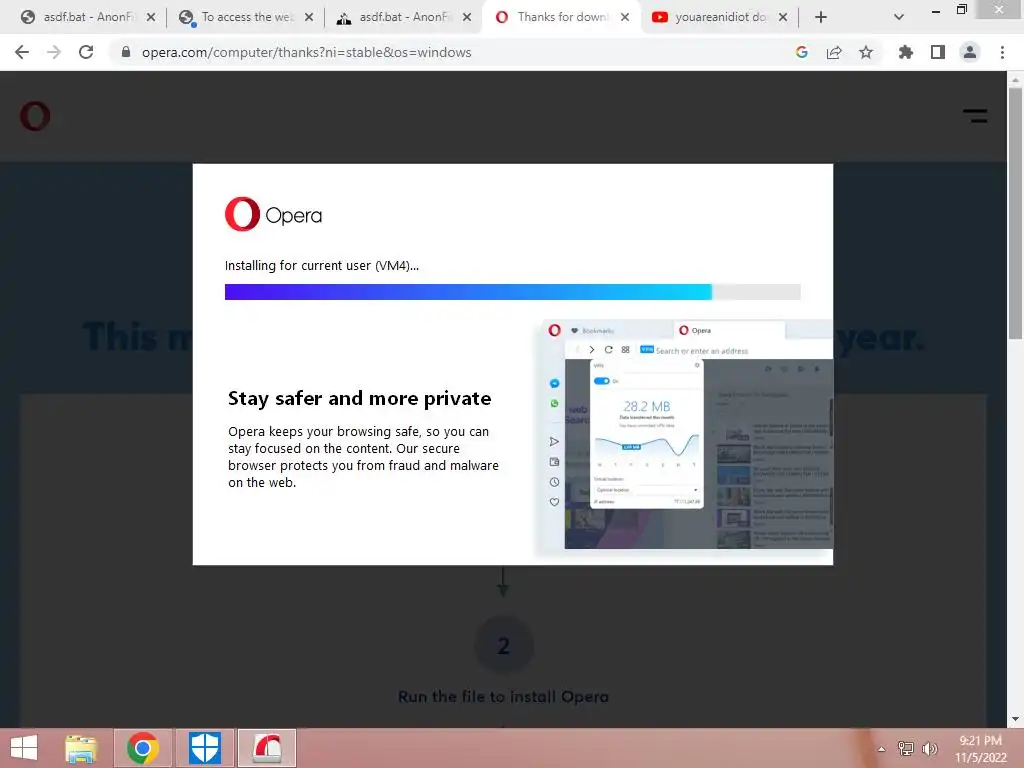Viewport: 1024px width, 768px height.
Task: Open the blue shield taskbar icon
Action: click(204, 748)
